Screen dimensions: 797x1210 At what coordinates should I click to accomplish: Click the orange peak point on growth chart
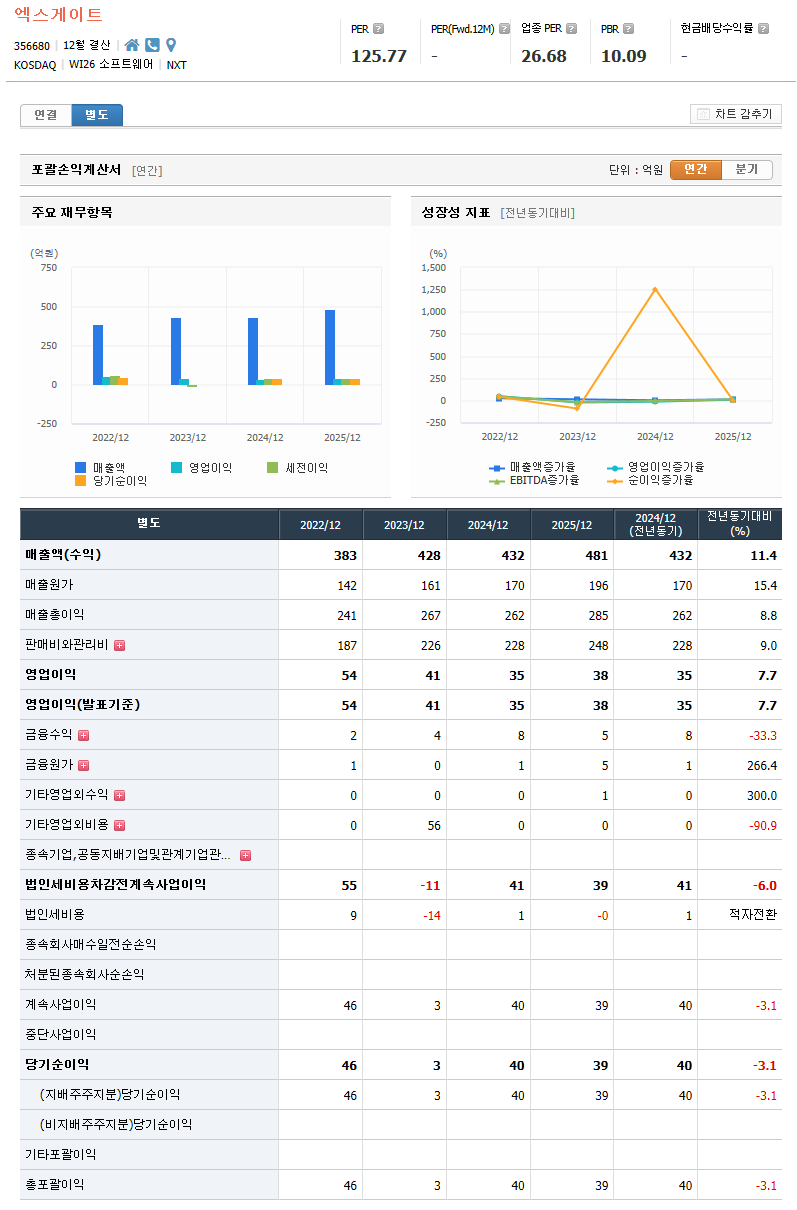(x=655, y=290)
